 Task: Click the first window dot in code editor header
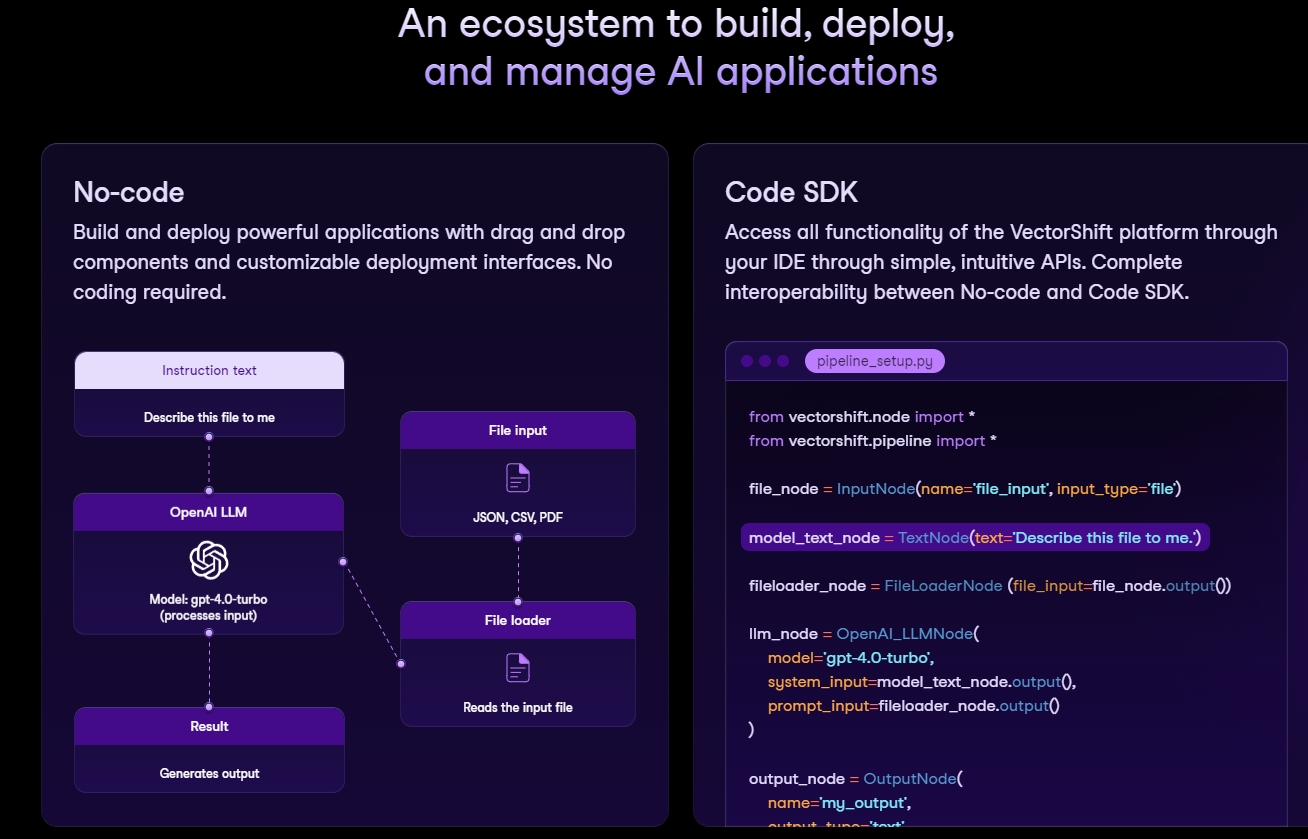point(747,361)
